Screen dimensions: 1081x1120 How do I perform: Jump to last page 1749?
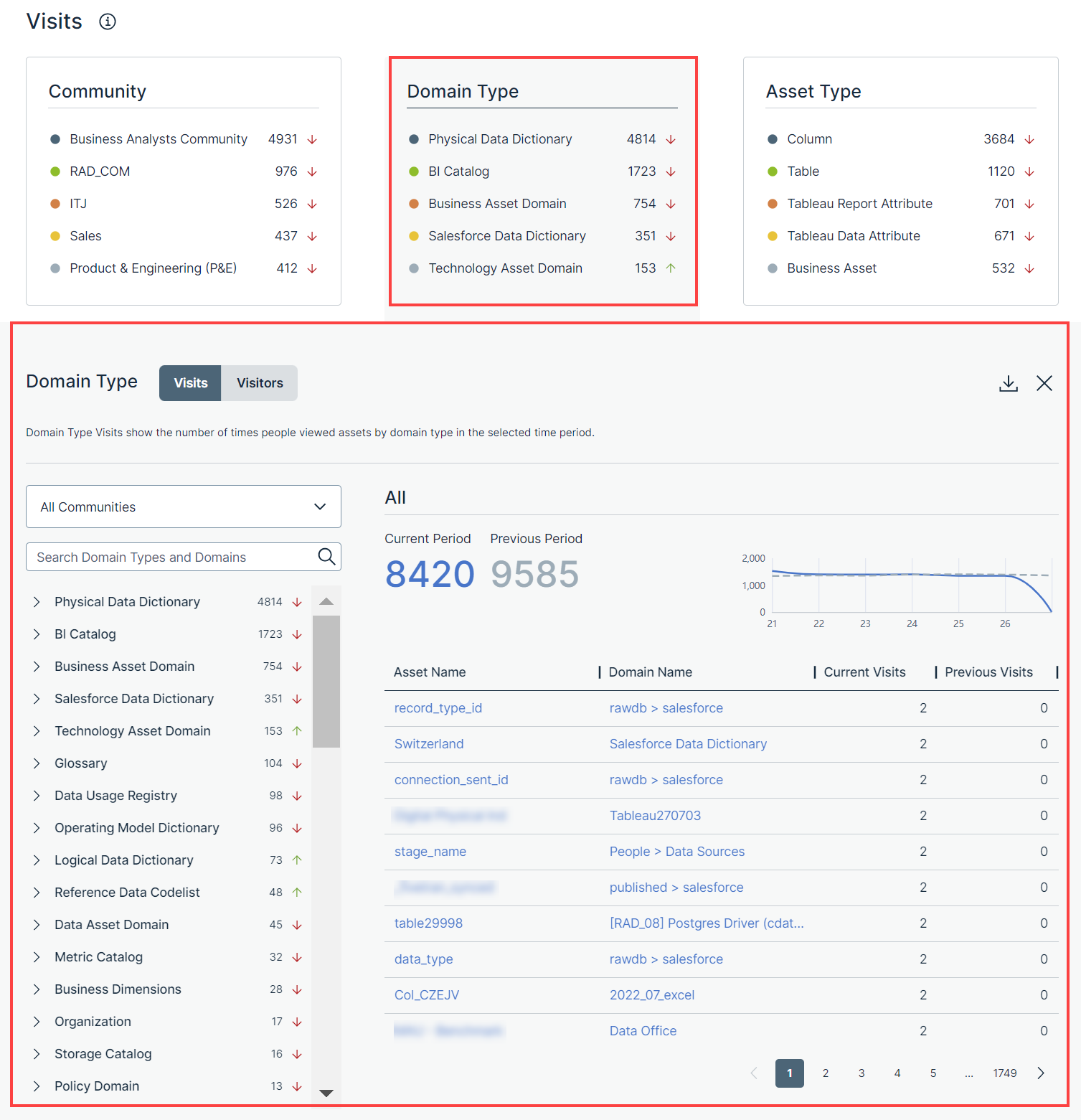pyautogui.click(x=1004, y=1073)
